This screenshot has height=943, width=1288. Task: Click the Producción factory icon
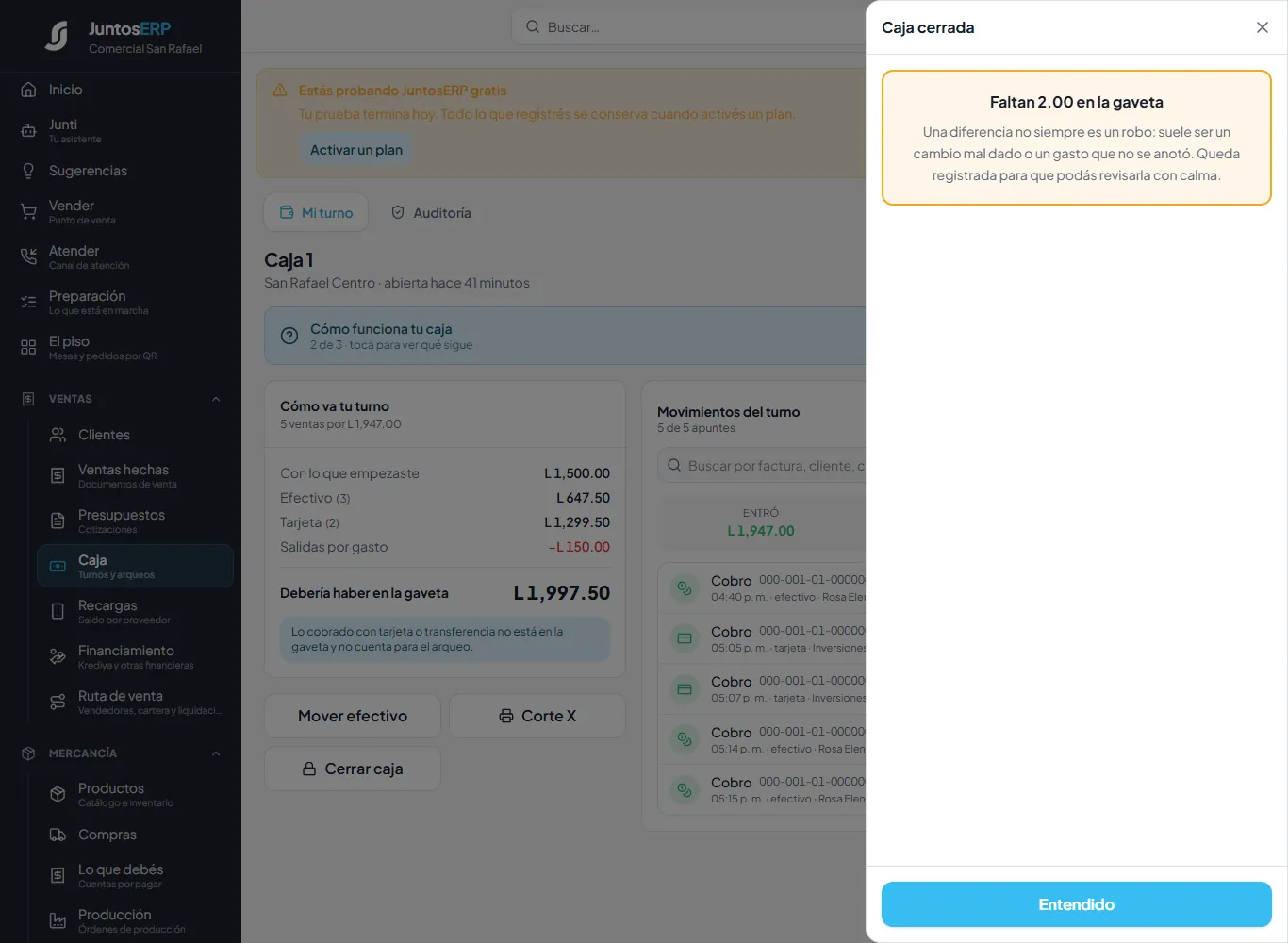click(x=58, y=920)
